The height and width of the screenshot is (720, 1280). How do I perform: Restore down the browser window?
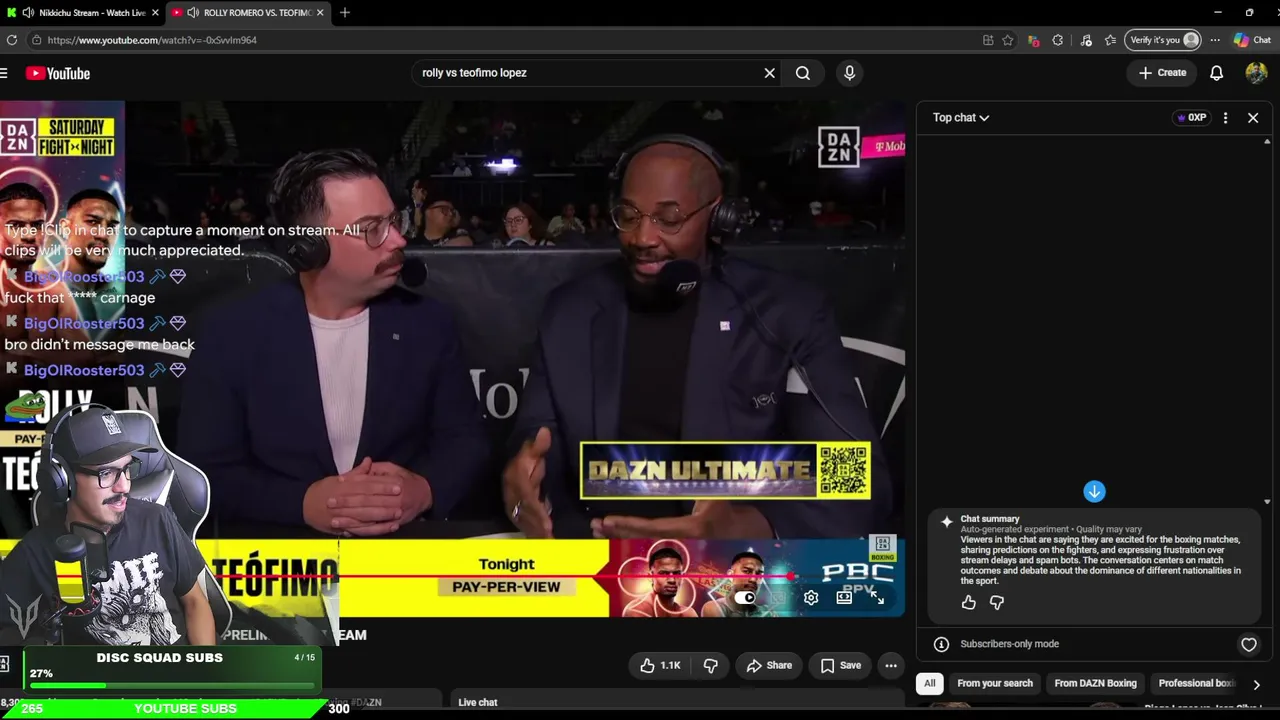1249,13
